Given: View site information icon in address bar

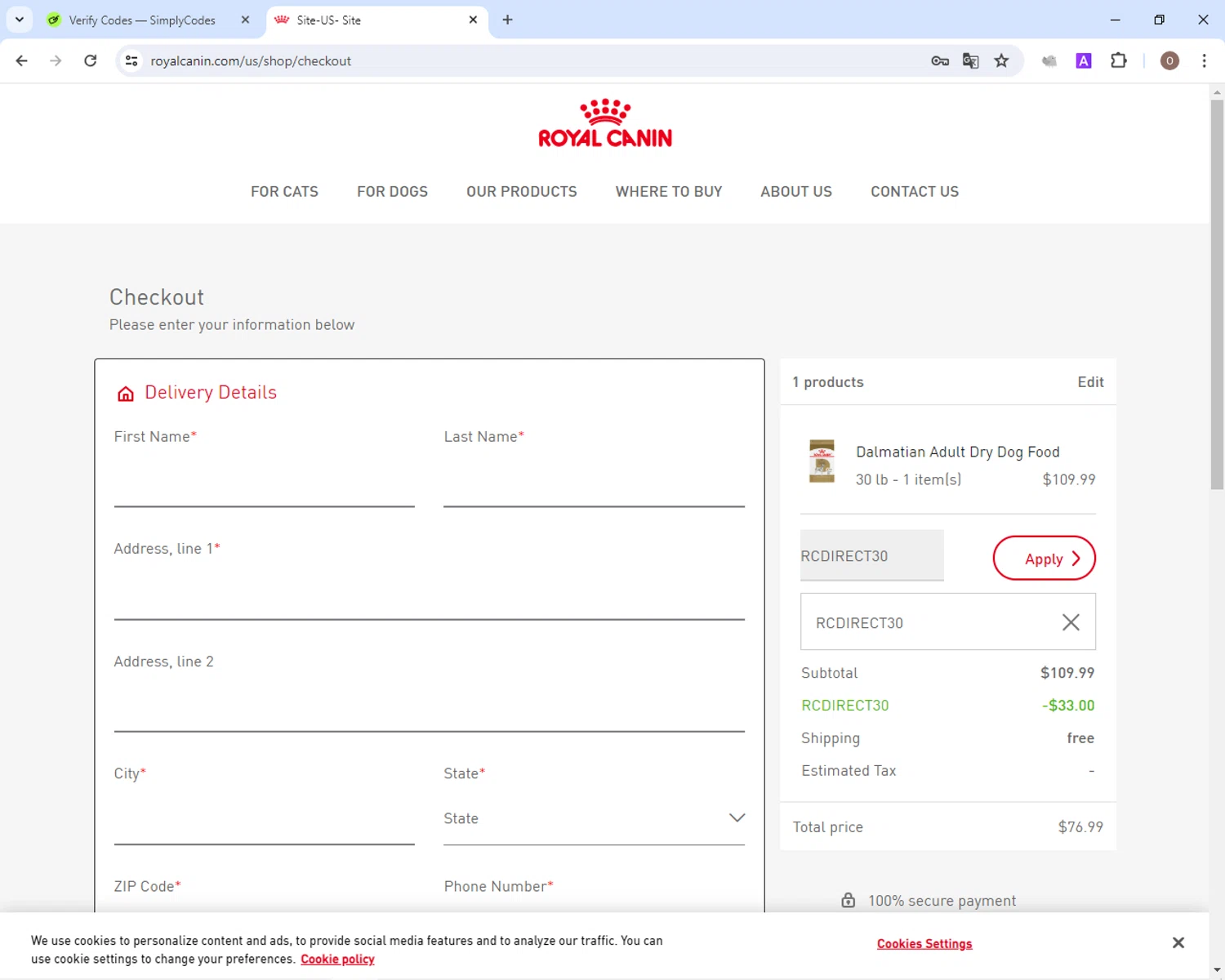Looking at the screenshot, I should 131,60.
